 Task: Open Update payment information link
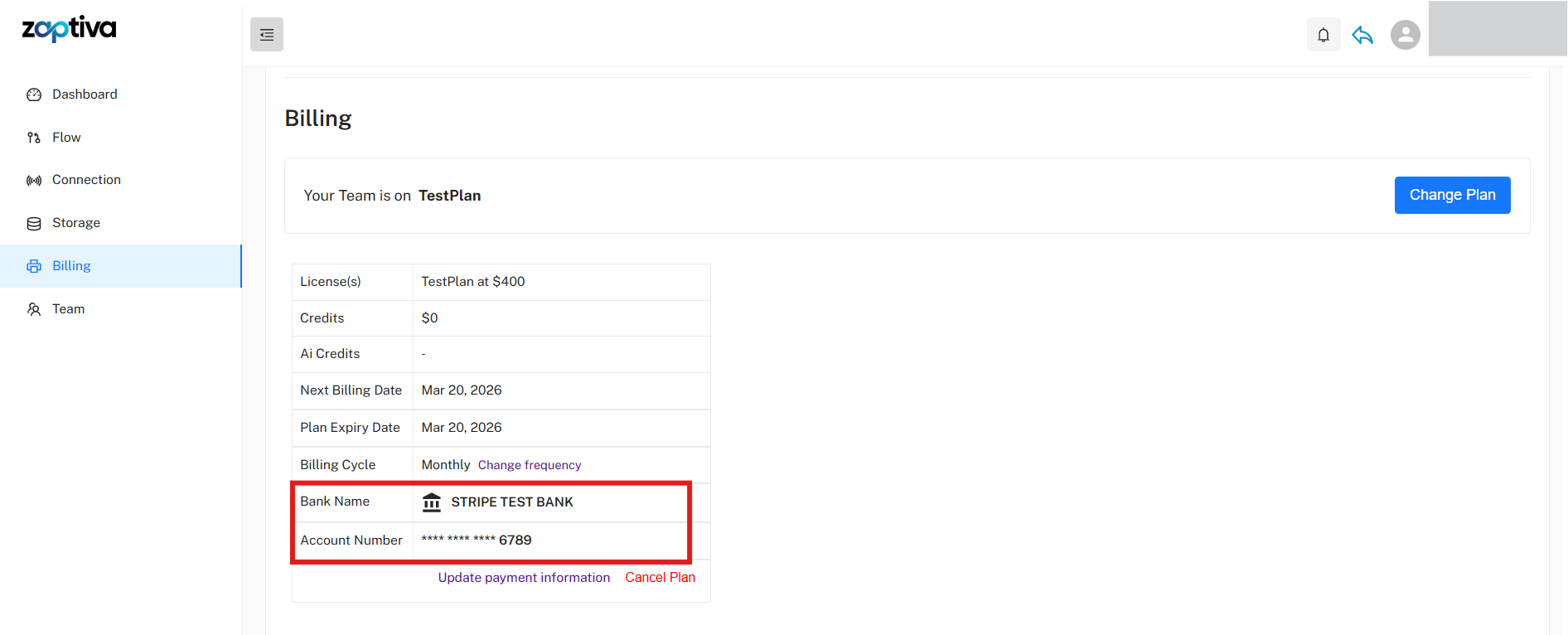[x=524, y=578]
